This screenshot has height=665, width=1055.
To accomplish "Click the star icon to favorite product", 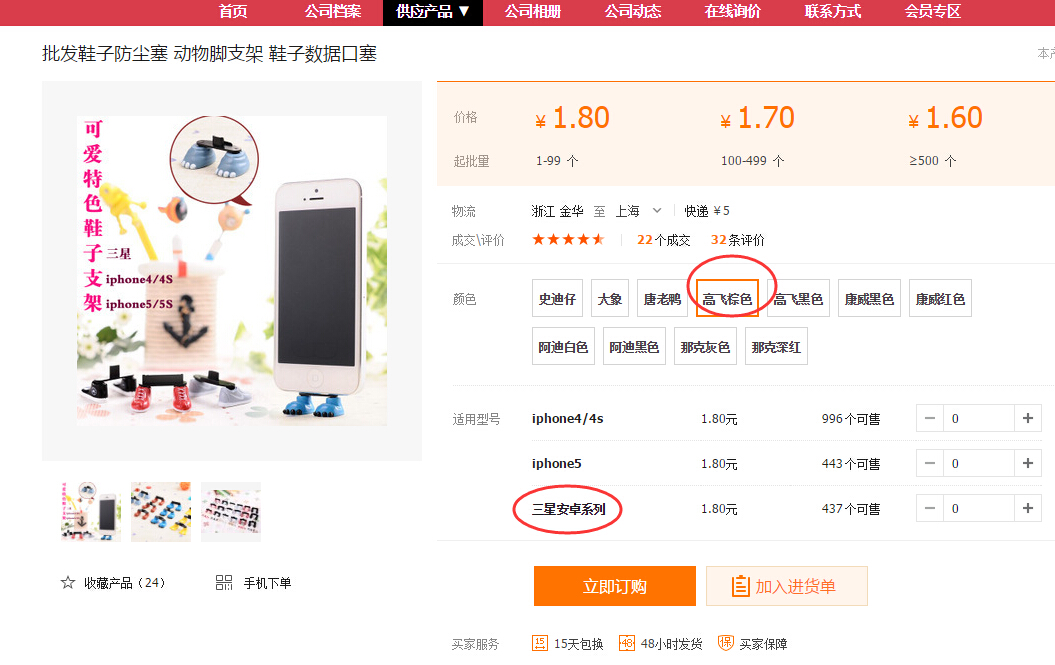I will coord(68,582).
